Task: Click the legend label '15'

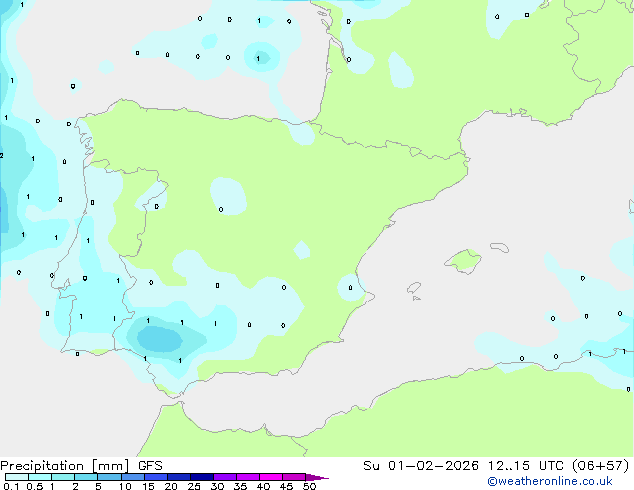Action: (x=148, y=486)
